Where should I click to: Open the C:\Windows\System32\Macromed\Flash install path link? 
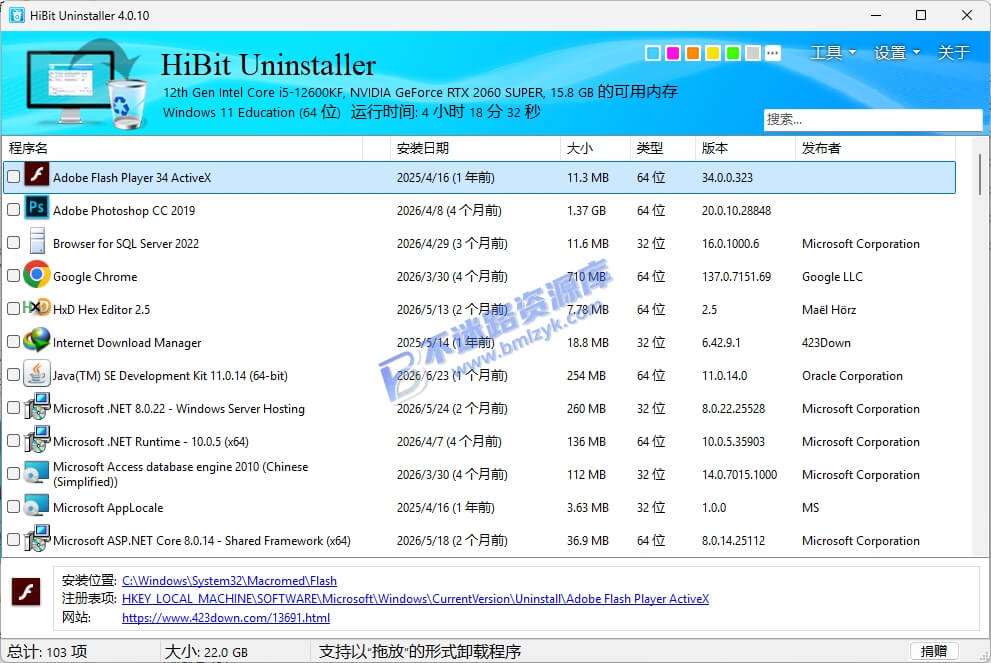pos(229,581)
